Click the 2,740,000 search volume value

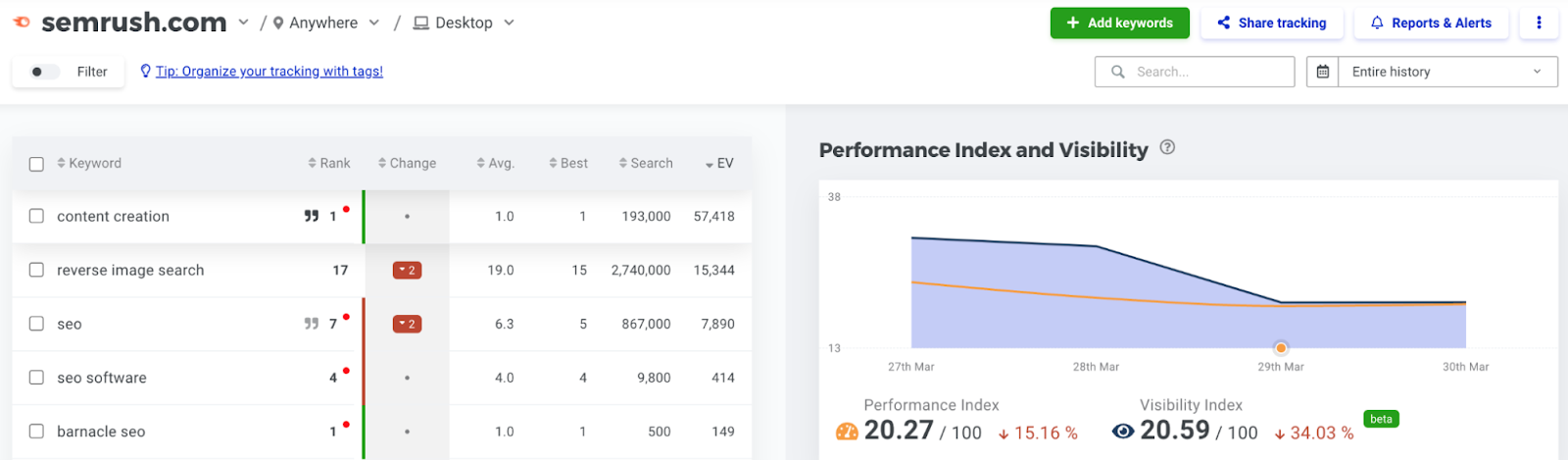[x=641, y=270]
